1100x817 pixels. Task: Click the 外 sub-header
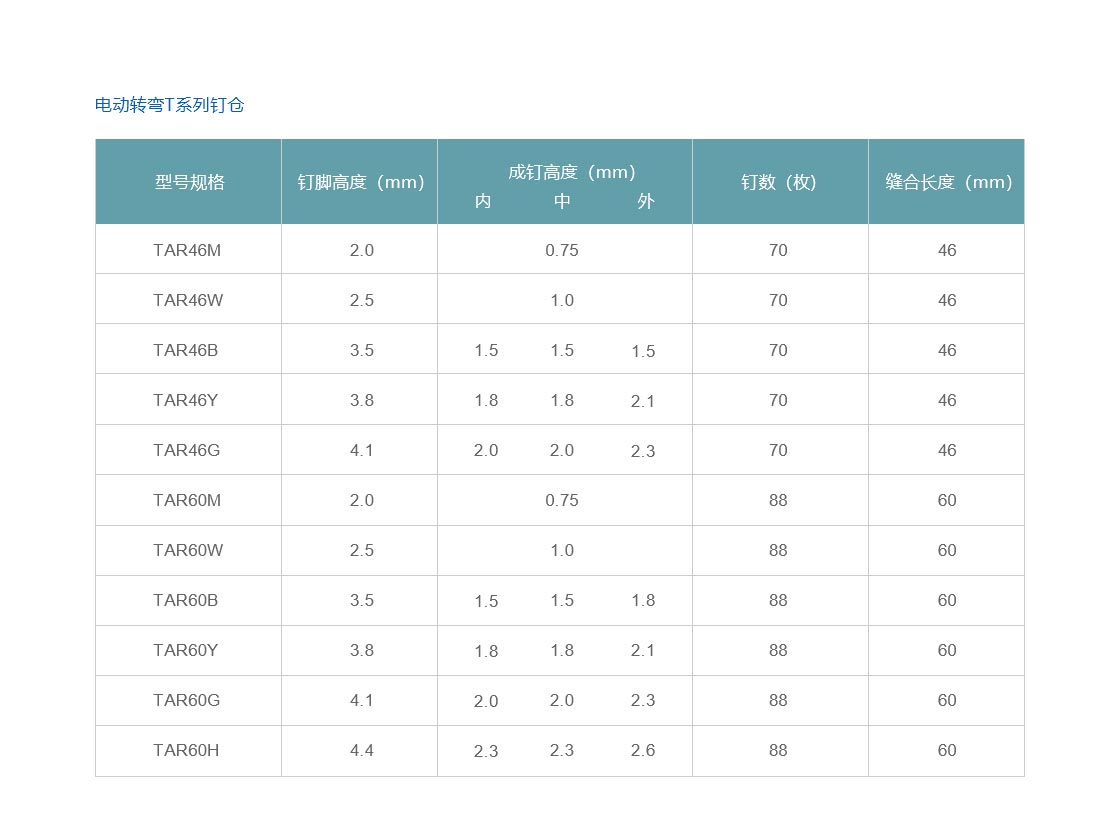tap(645, 201)
